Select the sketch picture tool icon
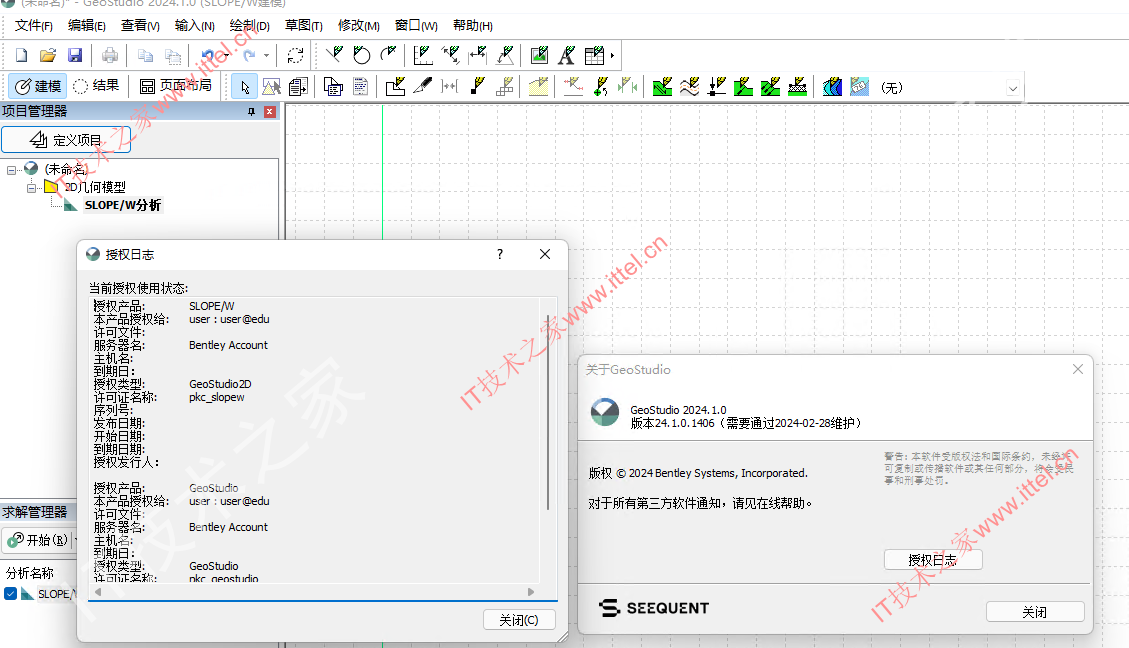This screenshot has height=648, width=1129. (x=539, y=55)
